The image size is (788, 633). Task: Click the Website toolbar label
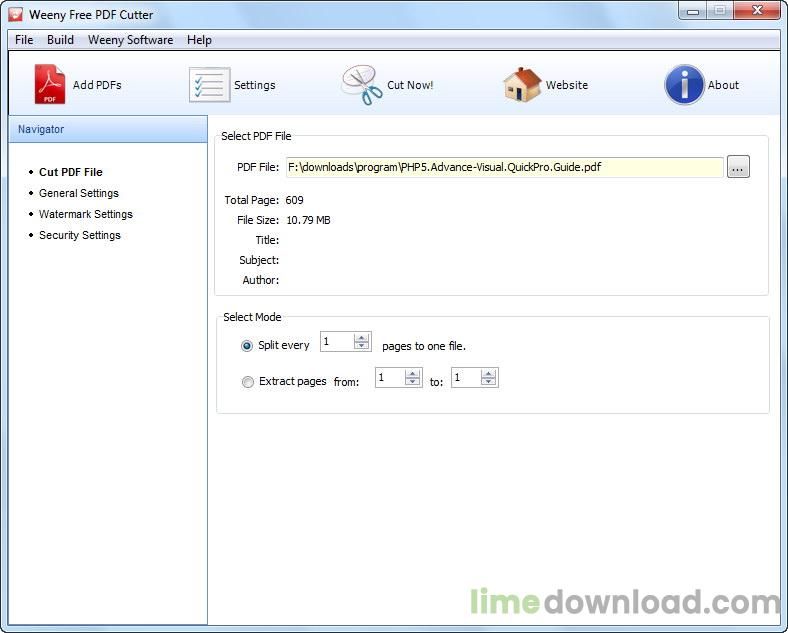tap(567, 85)
